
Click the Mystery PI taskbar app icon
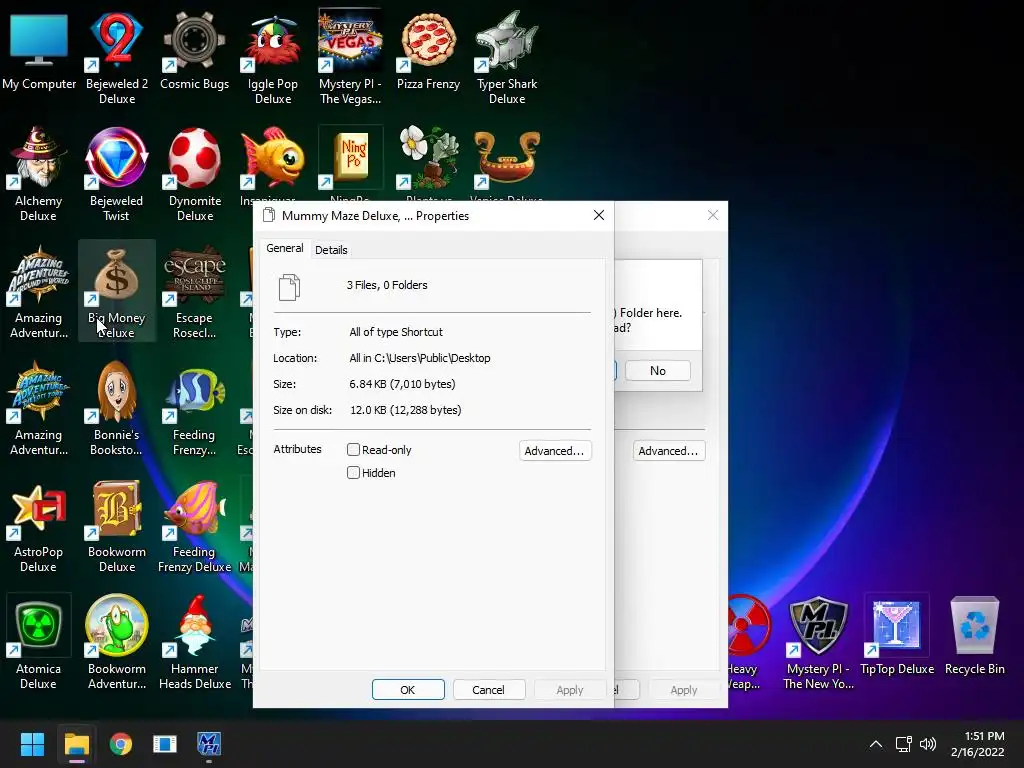click(209, 744)
